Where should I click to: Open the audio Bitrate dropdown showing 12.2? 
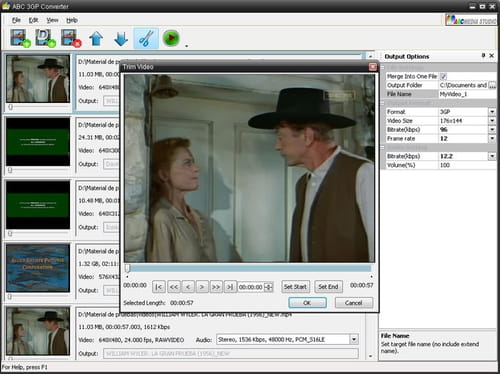coord(492,156)
